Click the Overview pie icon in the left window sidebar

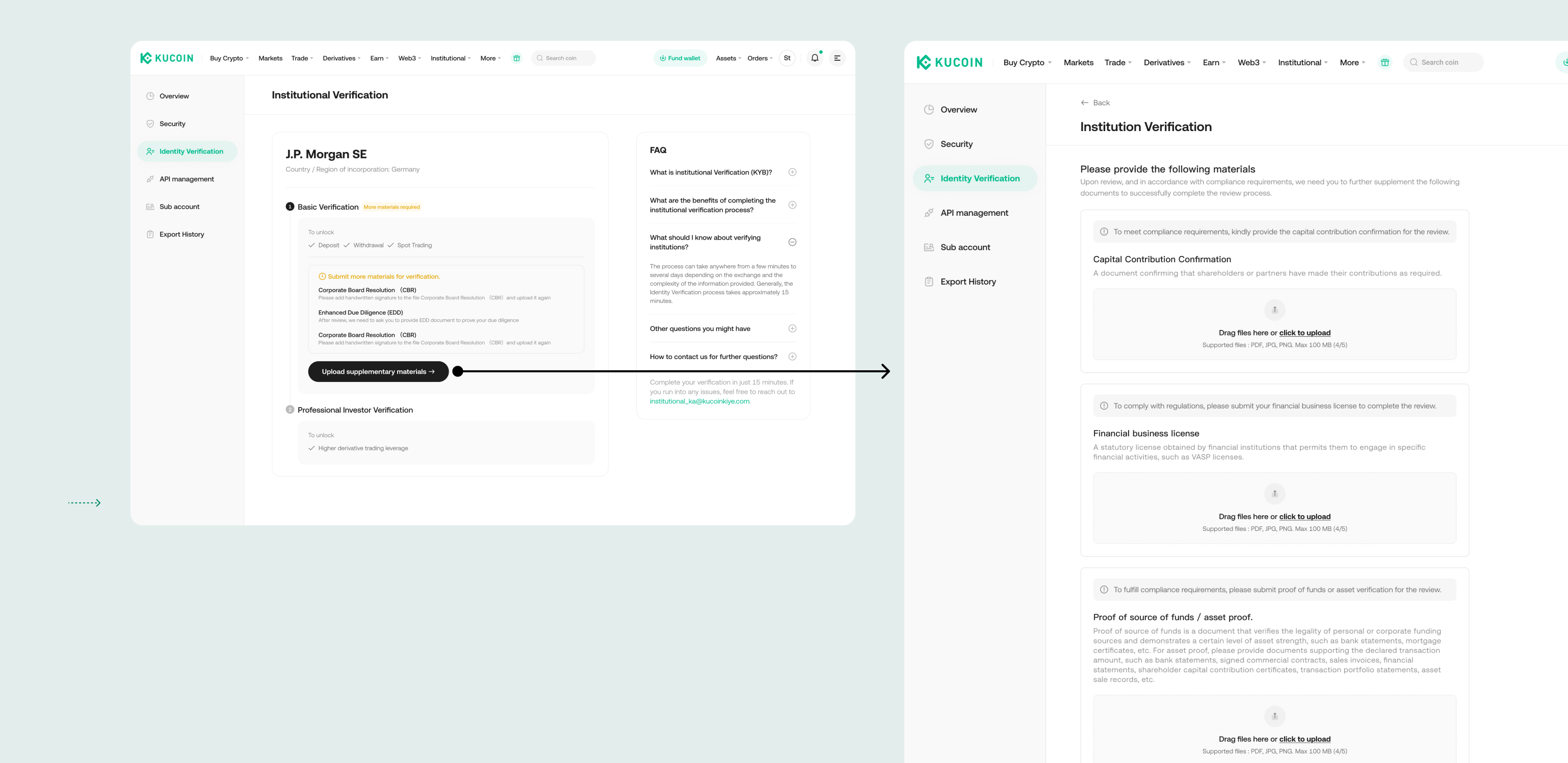(x=150, y=95)
